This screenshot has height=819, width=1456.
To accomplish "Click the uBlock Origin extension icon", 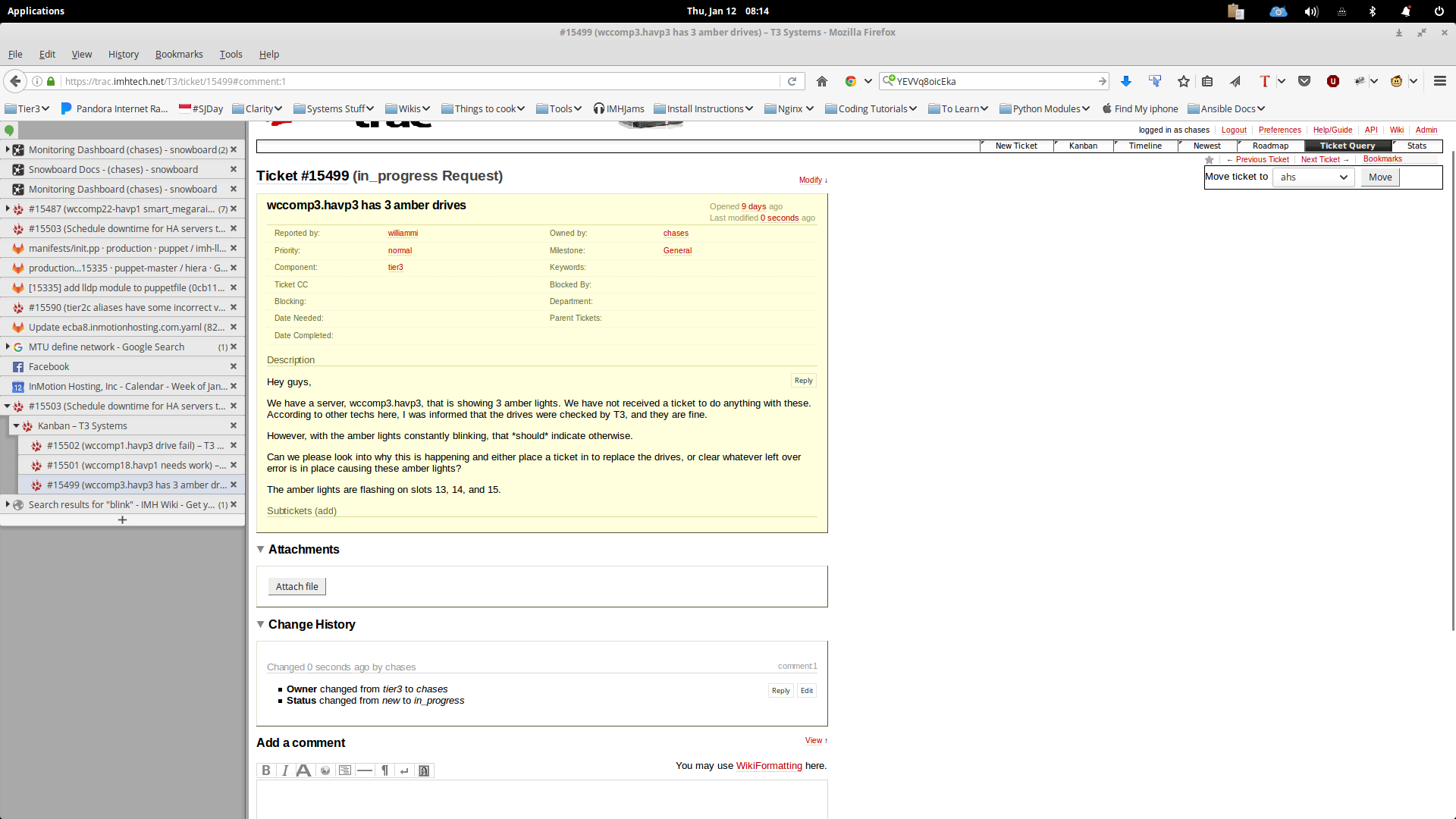I will tap(1332, 81).
